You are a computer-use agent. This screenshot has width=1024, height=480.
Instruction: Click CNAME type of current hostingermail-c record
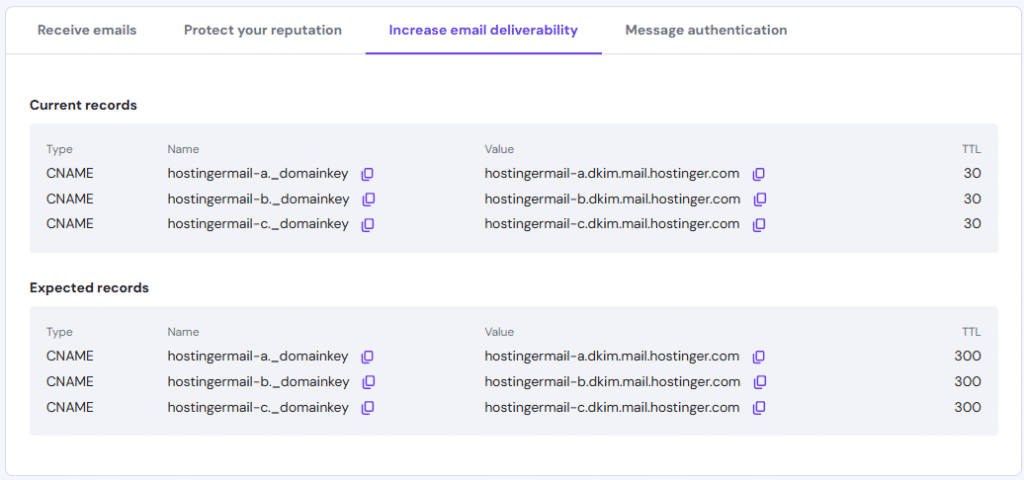(x=70, y=223)
